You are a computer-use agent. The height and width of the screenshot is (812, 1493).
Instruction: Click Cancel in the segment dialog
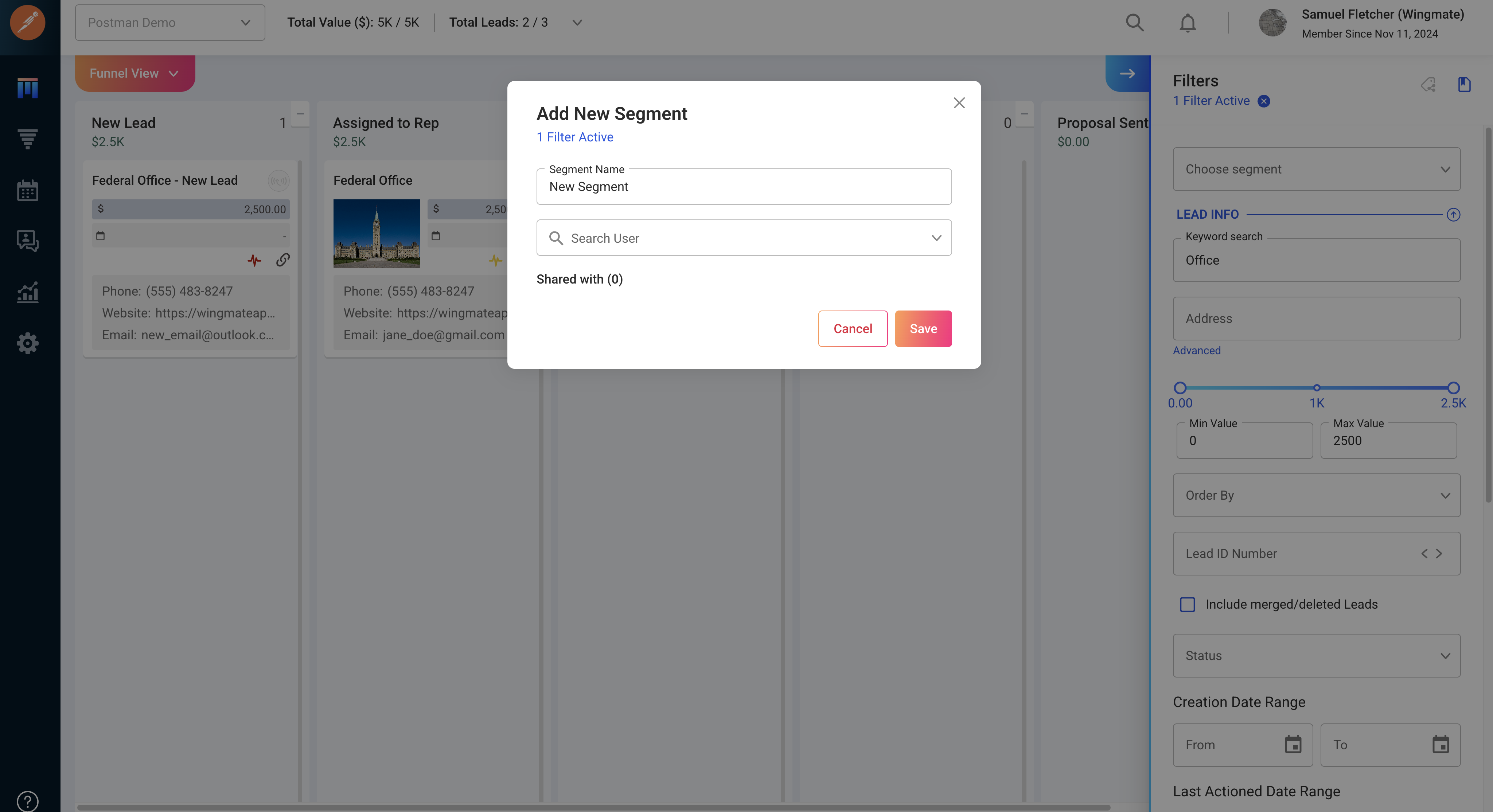pyautogui.click(x=853, y=329)
